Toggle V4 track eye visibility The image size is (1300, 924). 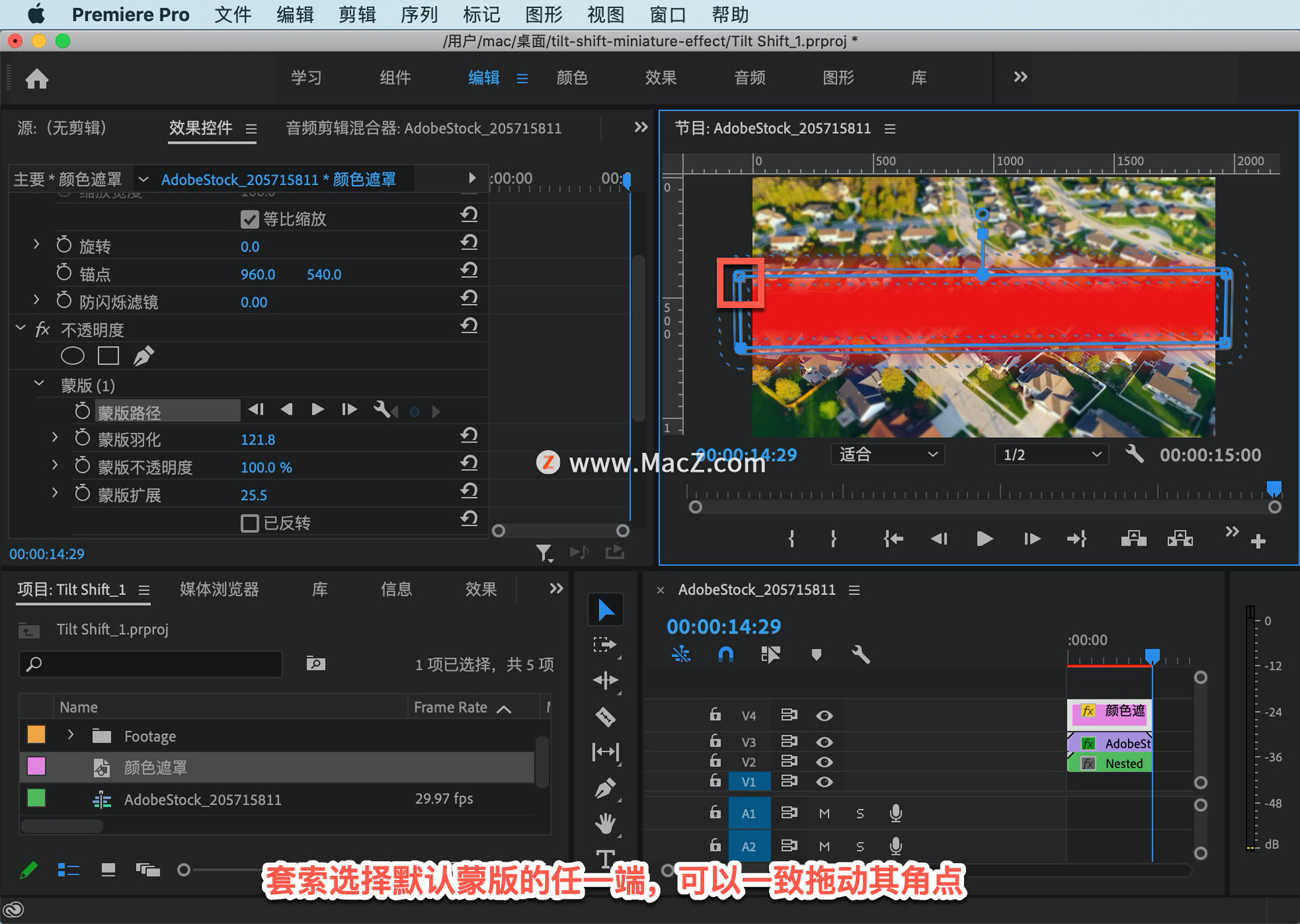(x=824, y=716)
